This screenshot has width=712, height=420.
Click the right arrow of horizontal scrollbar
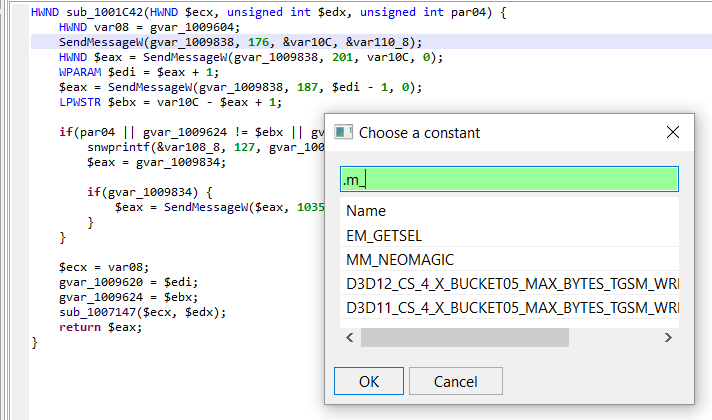click(x=668, y=337)
